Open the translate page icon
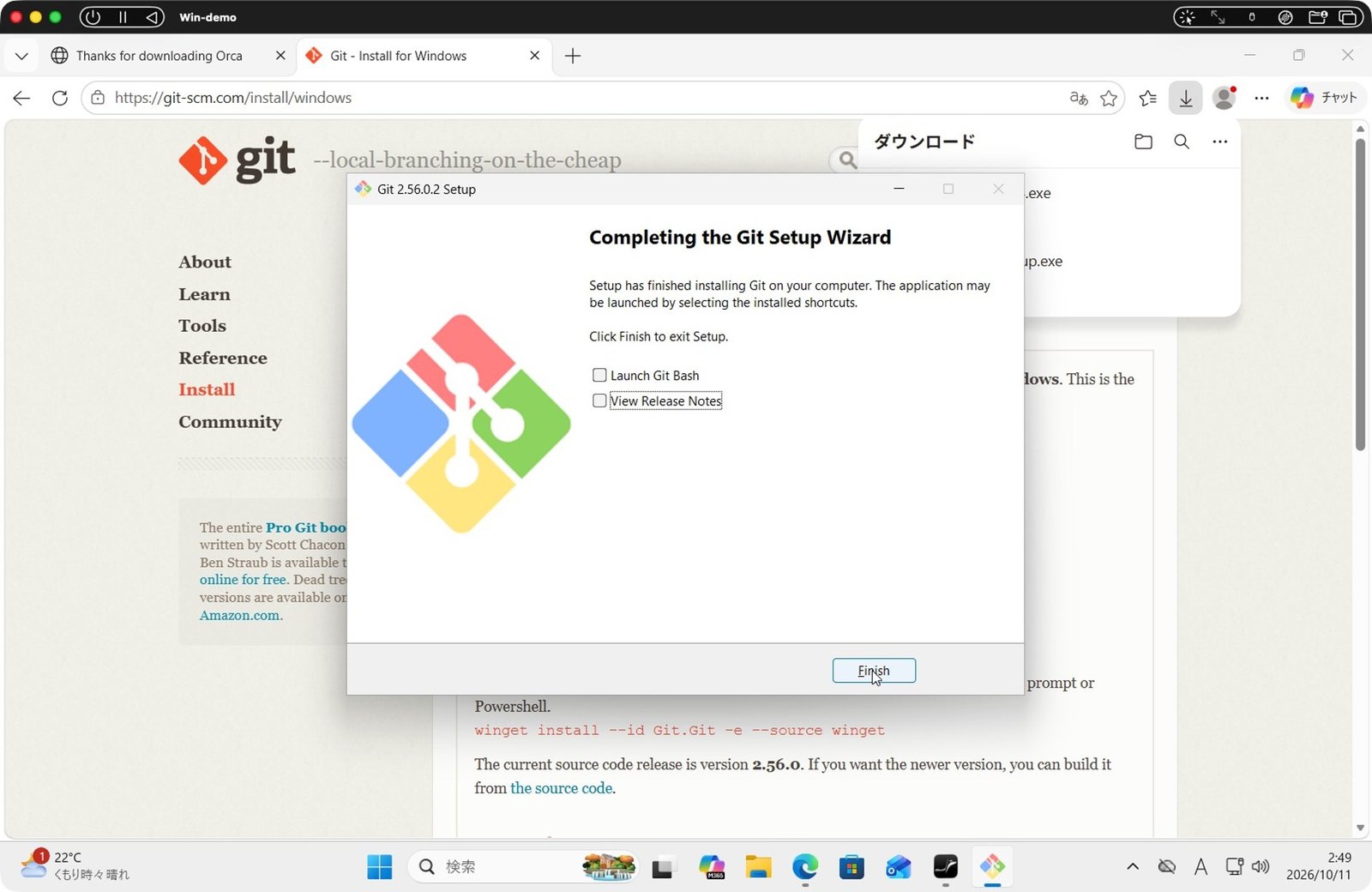 coord(1079,98)
